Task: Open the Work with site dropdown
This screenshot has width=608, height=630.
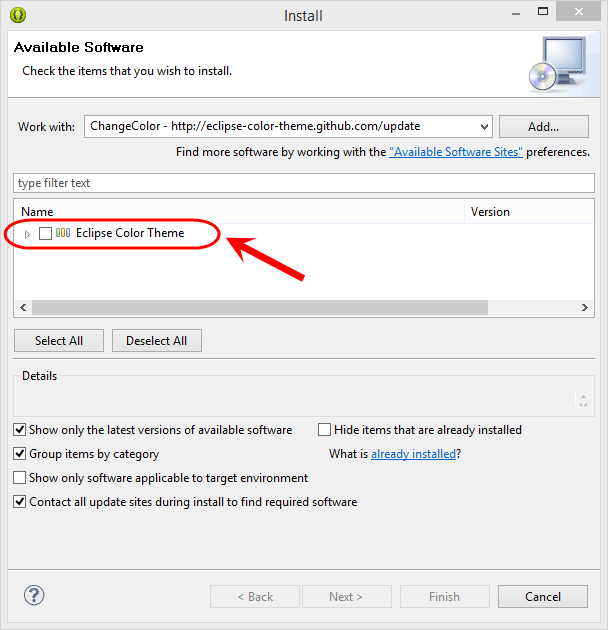Action: point(484,127)
